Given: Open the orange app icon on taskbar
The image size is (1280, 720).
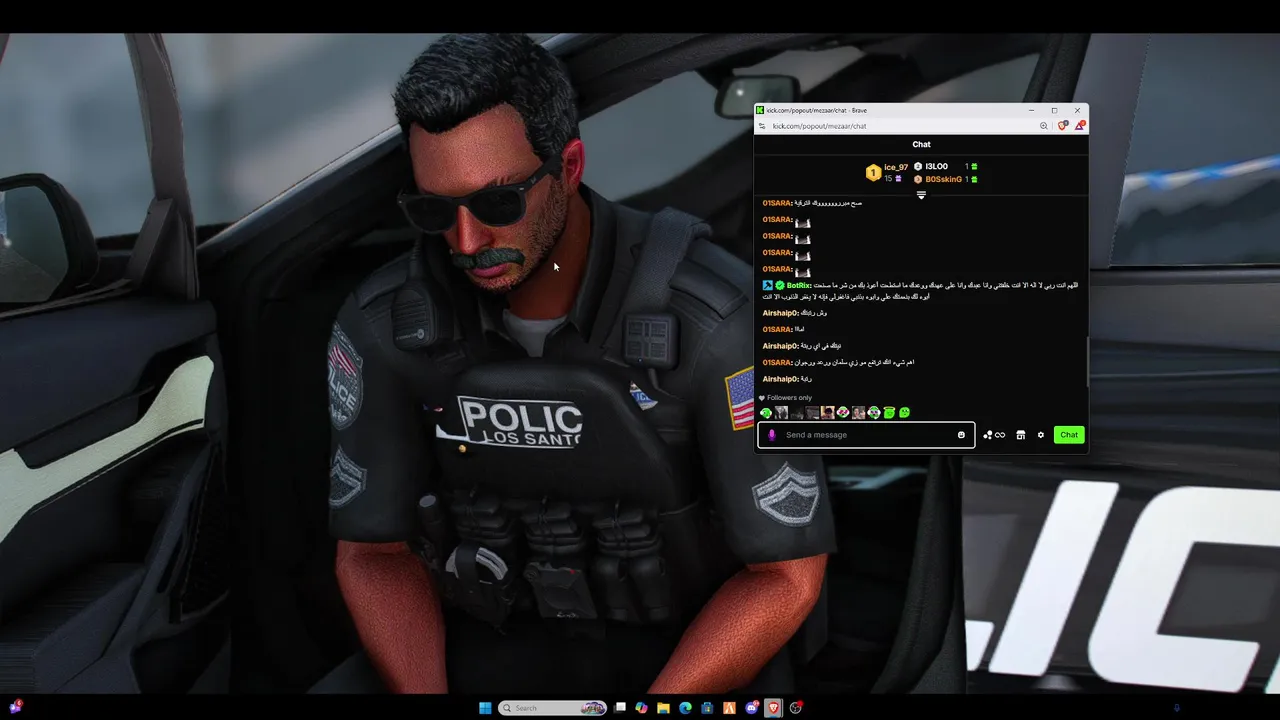Looking at the screenshot, I should (x=729, y=708).
